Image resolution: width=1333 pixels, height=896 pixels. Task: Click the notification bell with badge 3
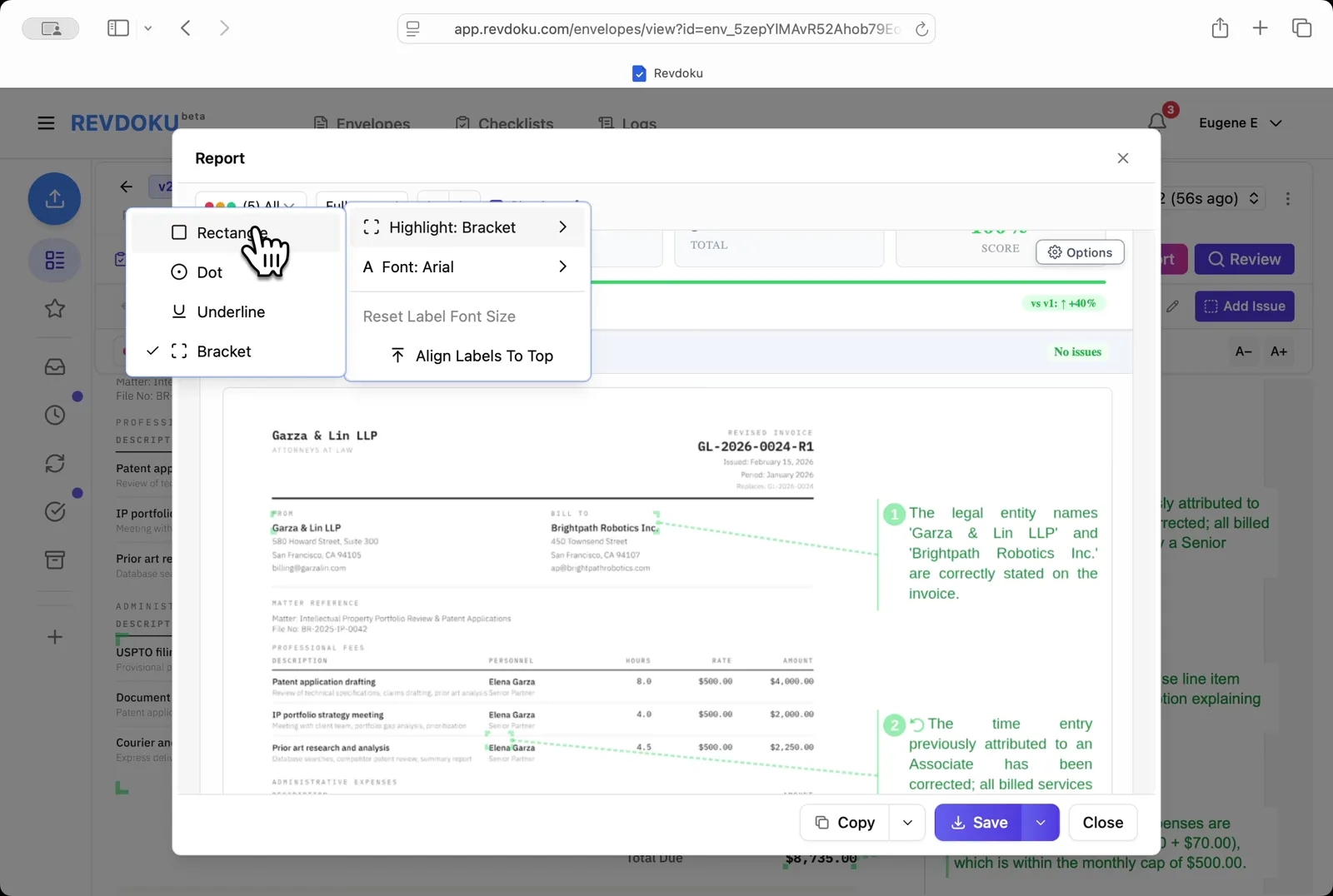coord(1156,122)
